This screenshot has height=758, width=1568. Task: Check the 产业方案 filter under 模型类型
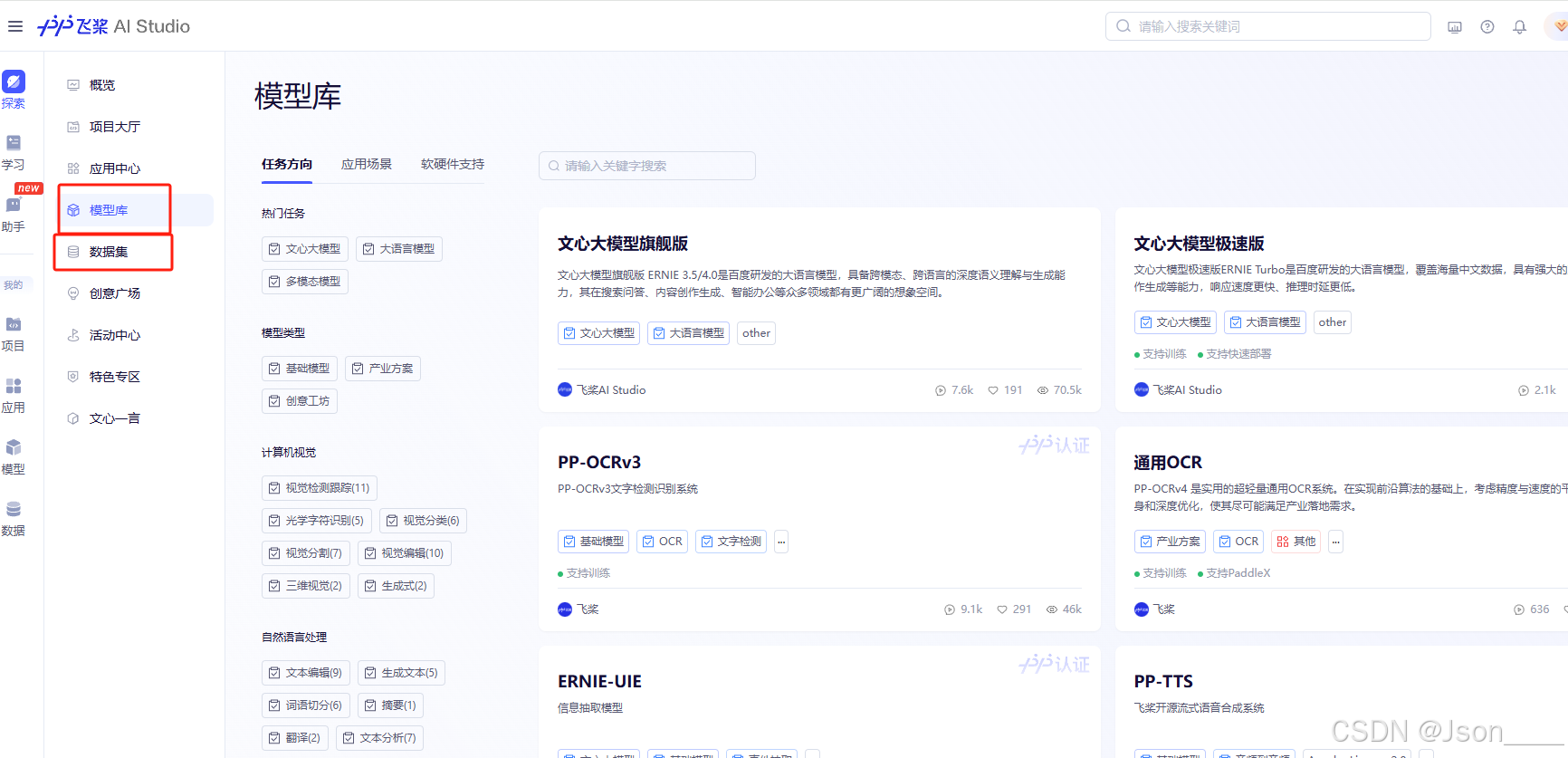point(383,369)
